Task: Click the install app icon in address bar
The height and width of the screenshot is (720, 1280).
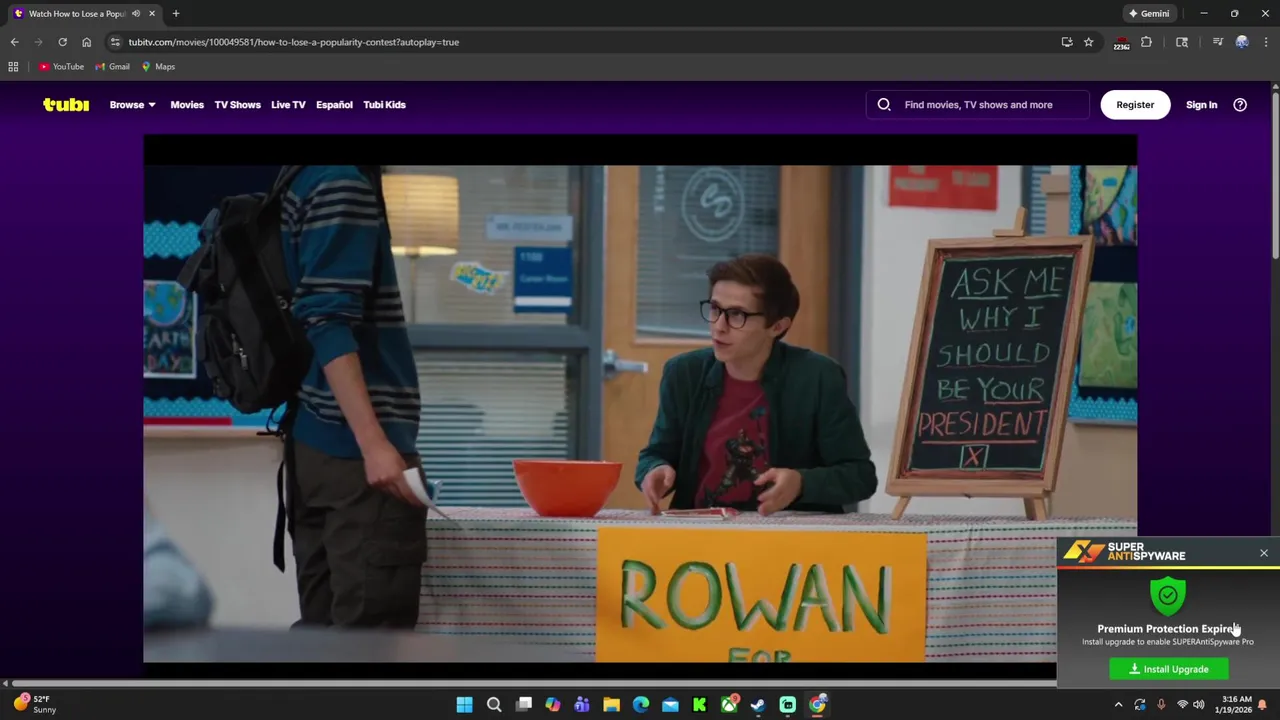Action: tap(1067, 42)
